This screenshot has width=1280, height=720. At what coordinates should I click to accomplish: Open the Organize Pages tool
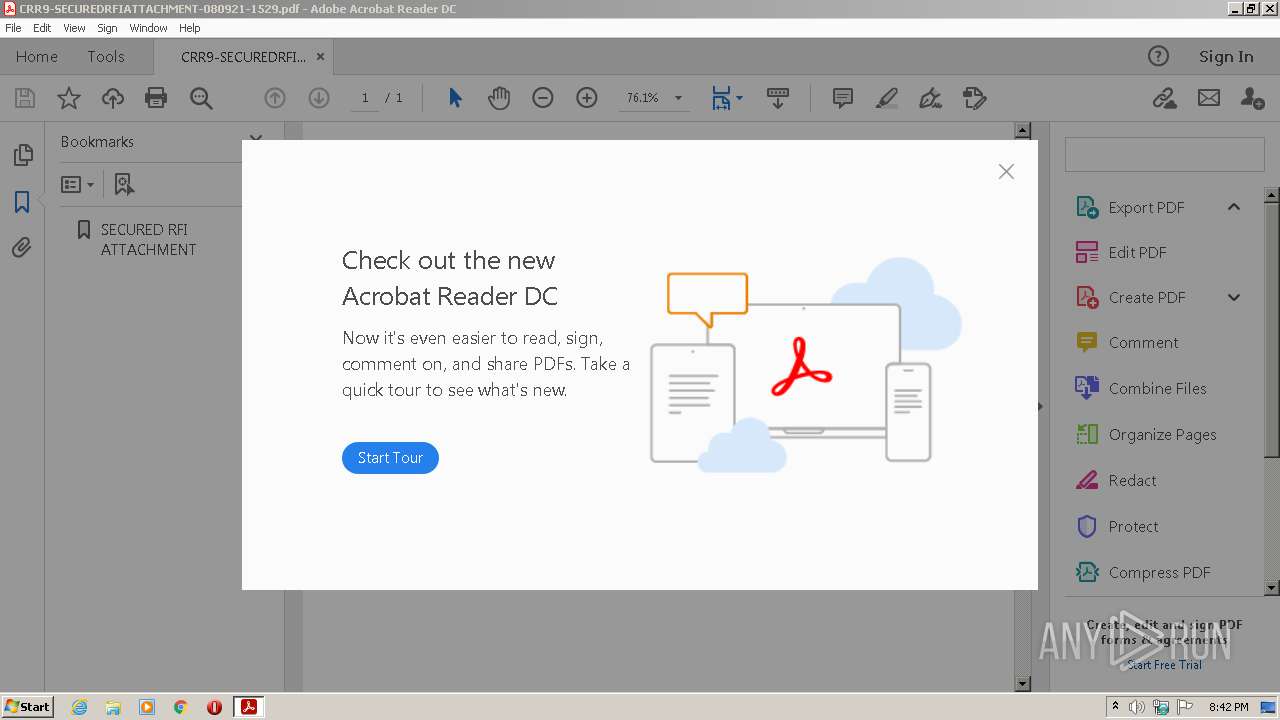[1146, 435]
